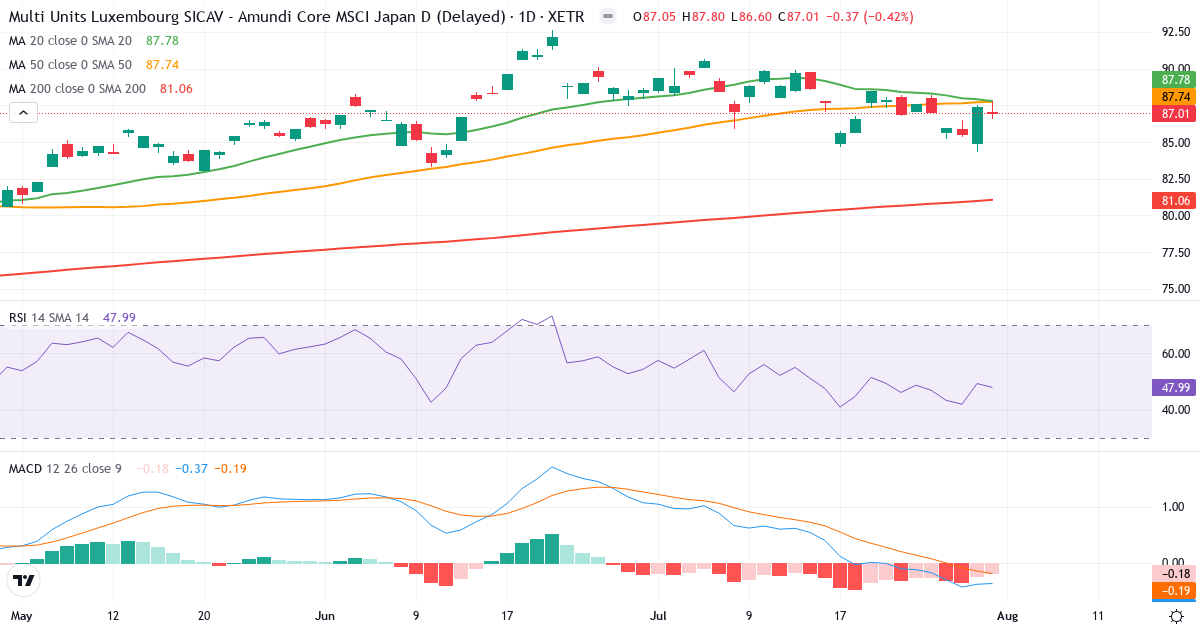Click the 11 date label on time axis
Viewport: 1200px width, 630px height.
point(1098,615)
